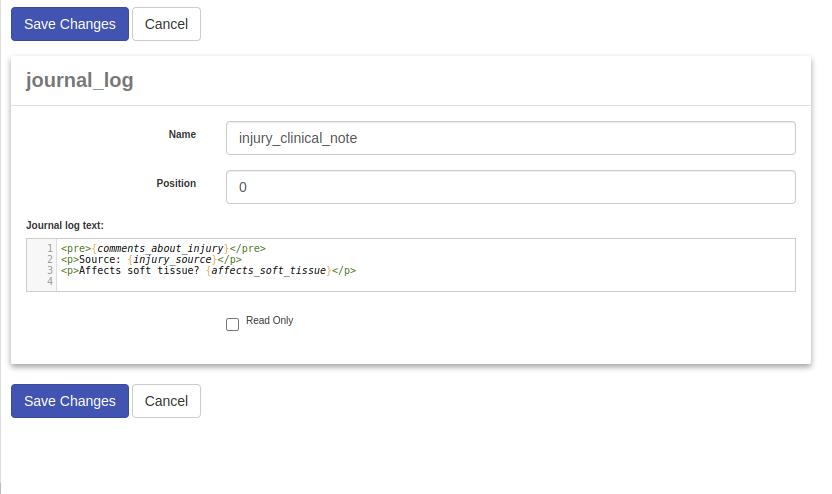The image size is (832, 494).
Task: Click the Position field label
Action: [176, 183]
